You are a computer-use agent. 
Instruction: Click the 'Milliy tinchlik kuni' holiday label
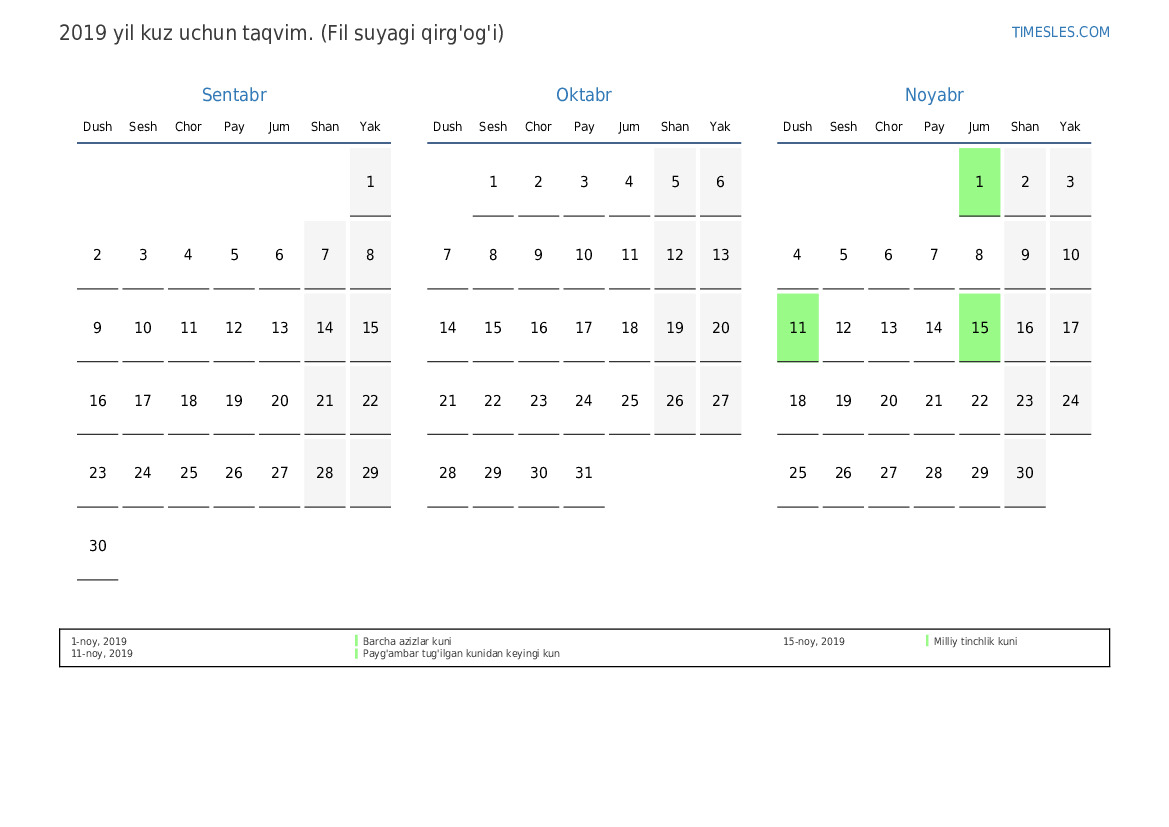point(975,642)
